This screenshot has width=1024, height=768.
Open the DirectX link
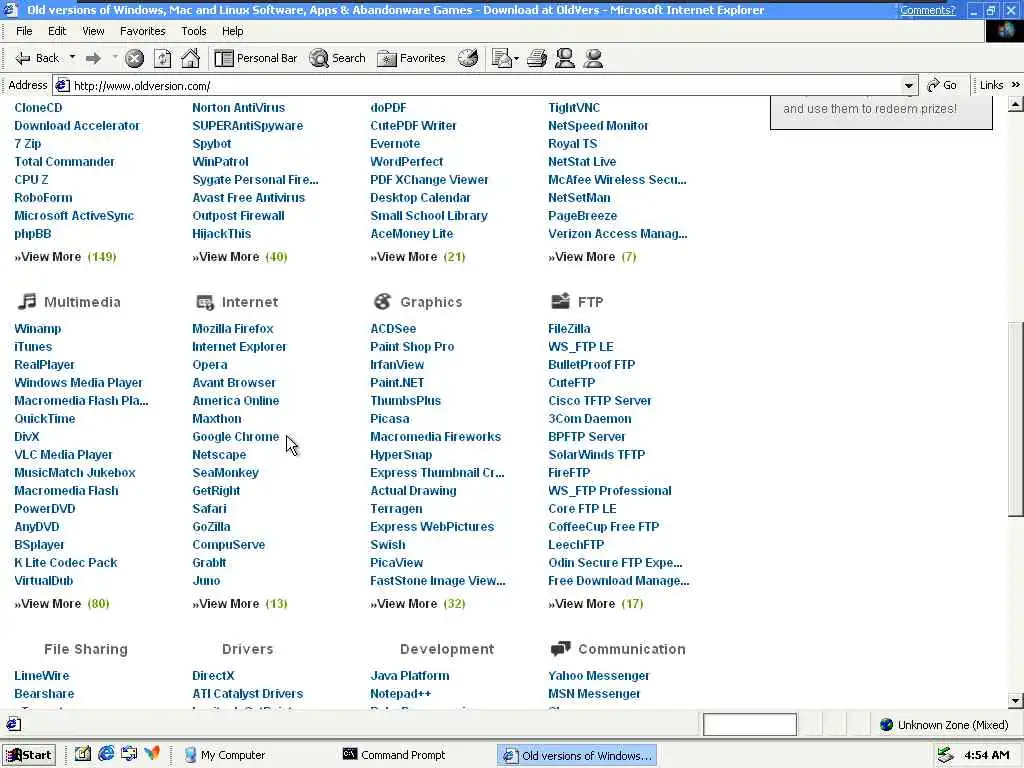pyautogui.click(x=213, y=675)
